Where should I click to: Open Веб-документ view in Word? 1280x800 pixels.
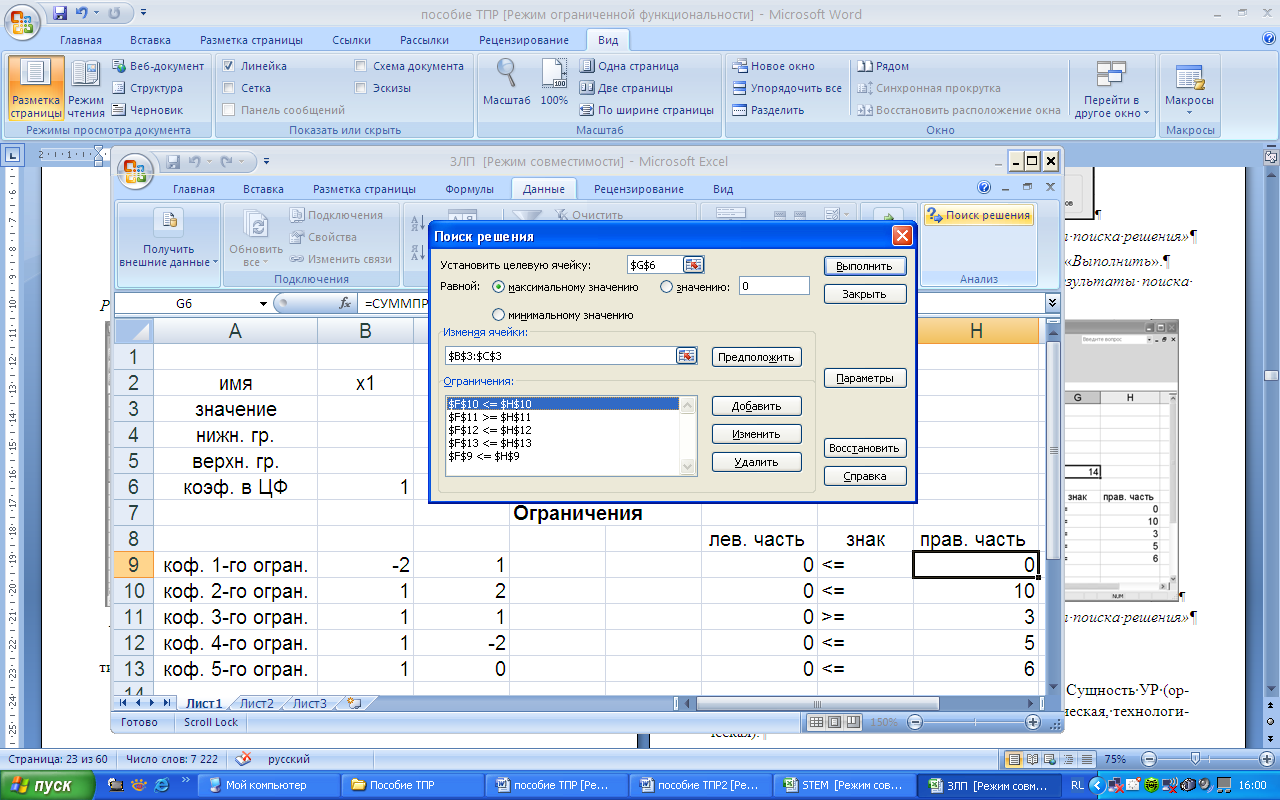click(x=158, y=66)
